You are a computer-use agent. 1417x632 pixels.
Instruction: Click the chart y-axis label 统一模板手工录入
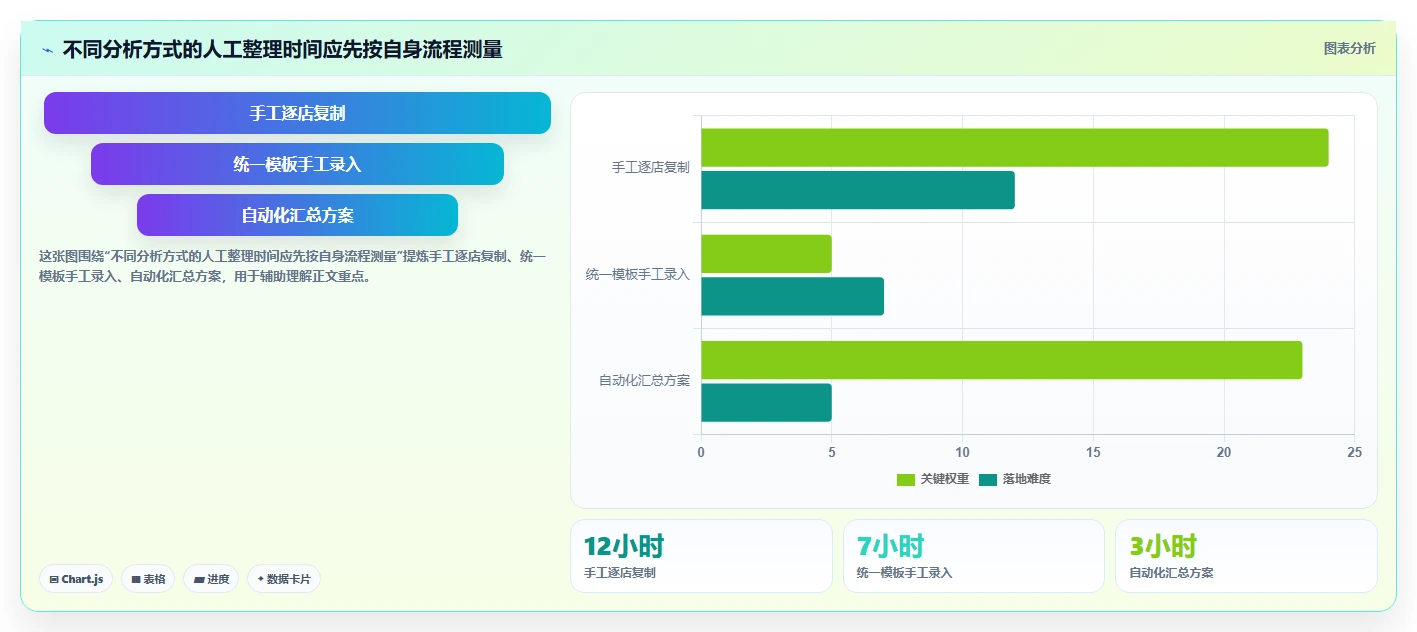pos(638,274)
